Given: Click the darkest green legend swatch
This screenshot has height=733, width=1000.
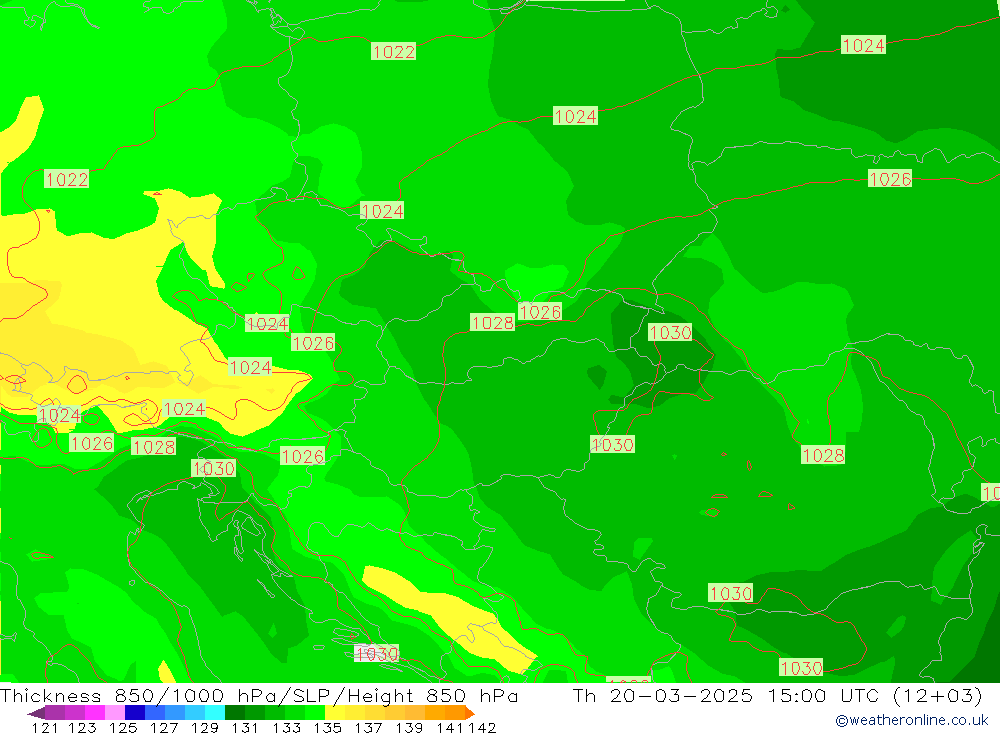Looking at the screenshot, I should pos(235,713).
